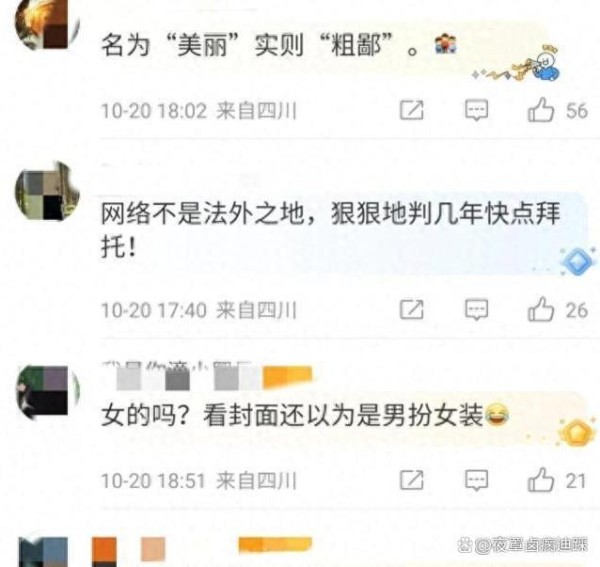600x567 pixels.
Task: Like the comment with 56 likes
Action: pos(540,110)
